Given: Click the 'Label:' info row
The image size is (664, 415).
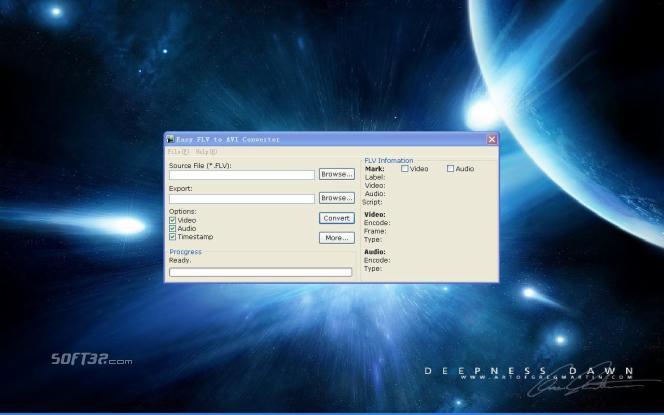Looking at the screenshot, I should 375,177.
